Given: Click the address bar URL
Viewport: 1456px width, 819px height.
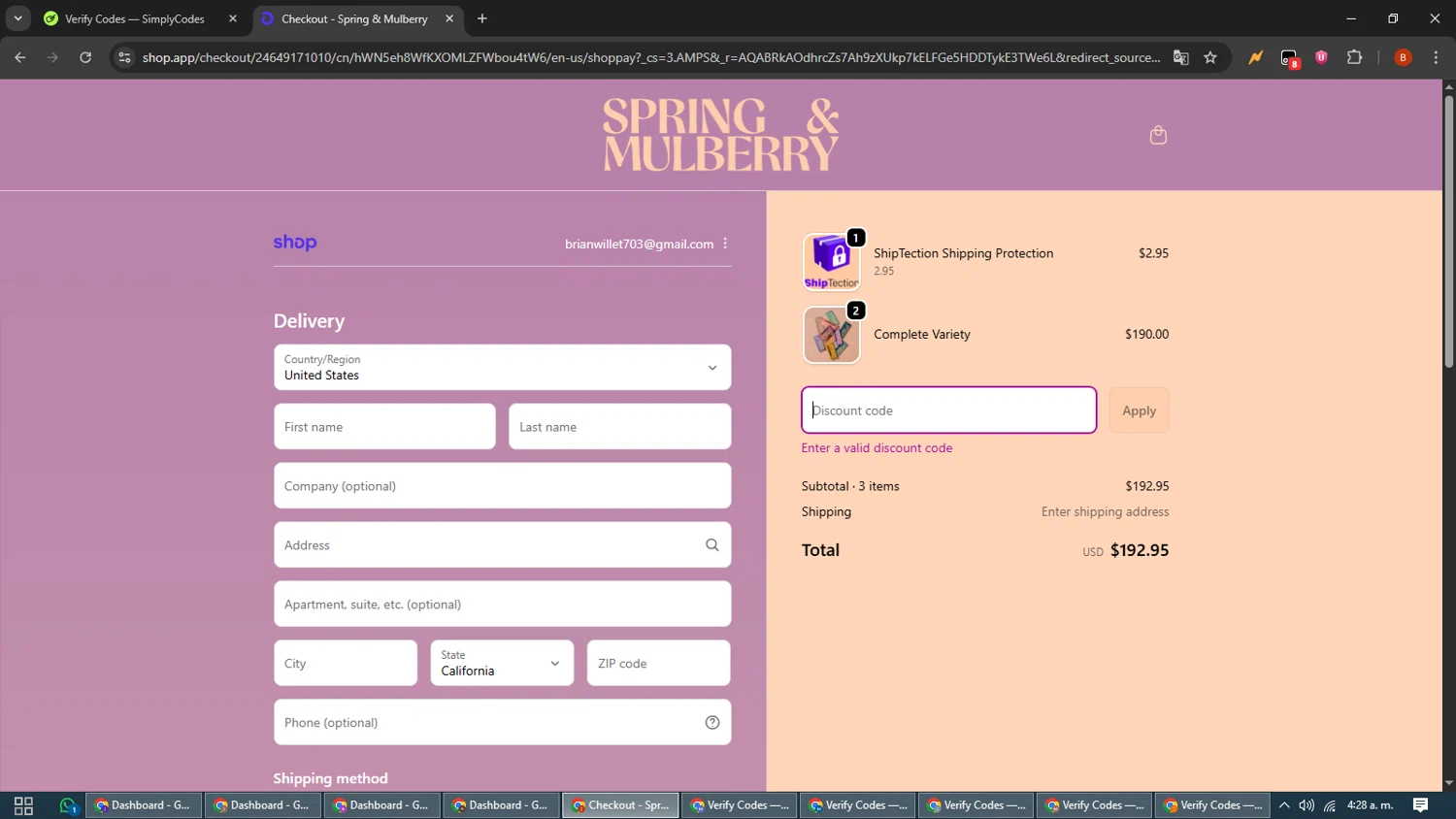Looking at the screenshot, I should [x=650, y=58].
